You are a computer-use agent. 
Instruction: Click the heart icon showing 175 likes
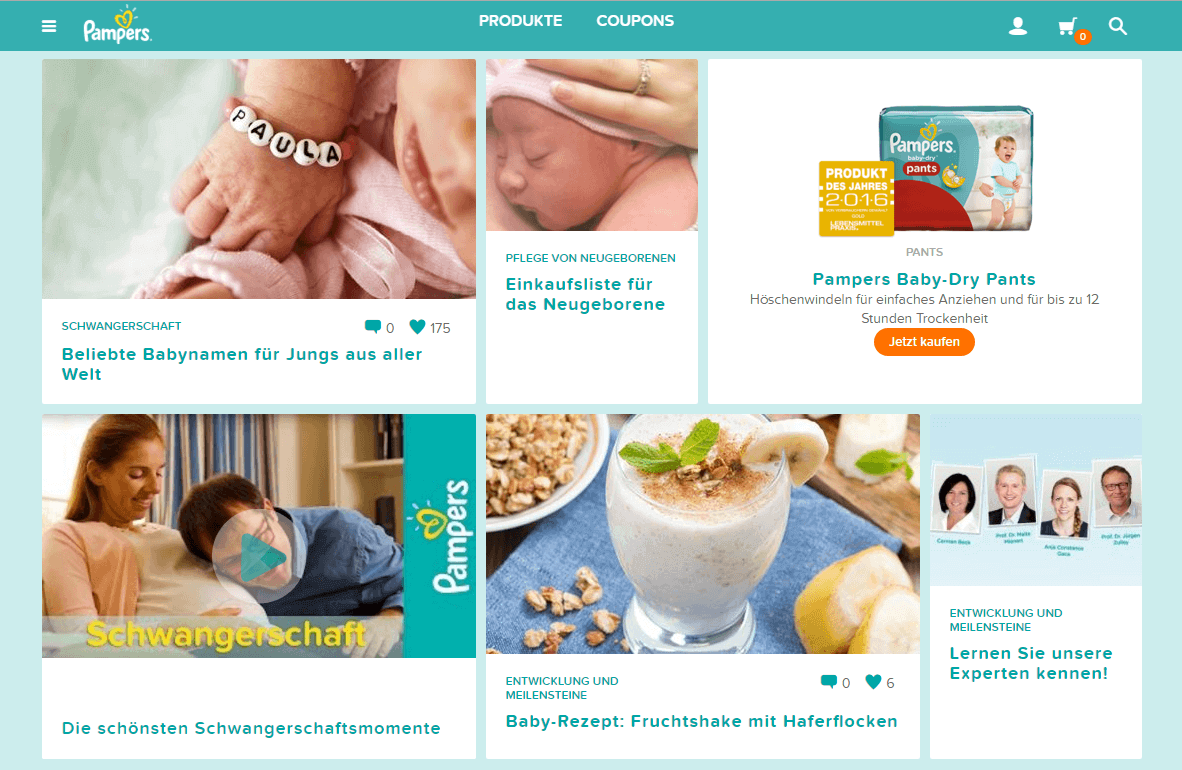(x=417, y=327)
